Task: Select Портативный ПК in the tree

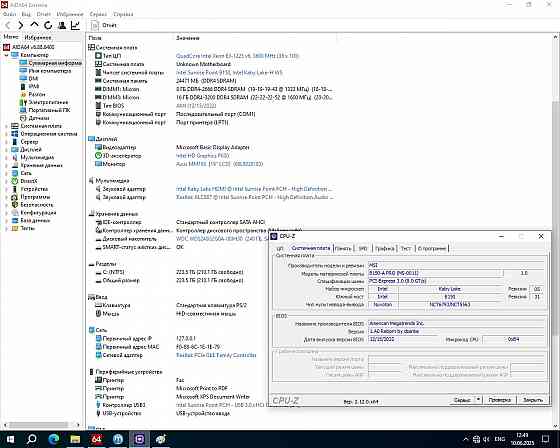Action: coord(45,110)
